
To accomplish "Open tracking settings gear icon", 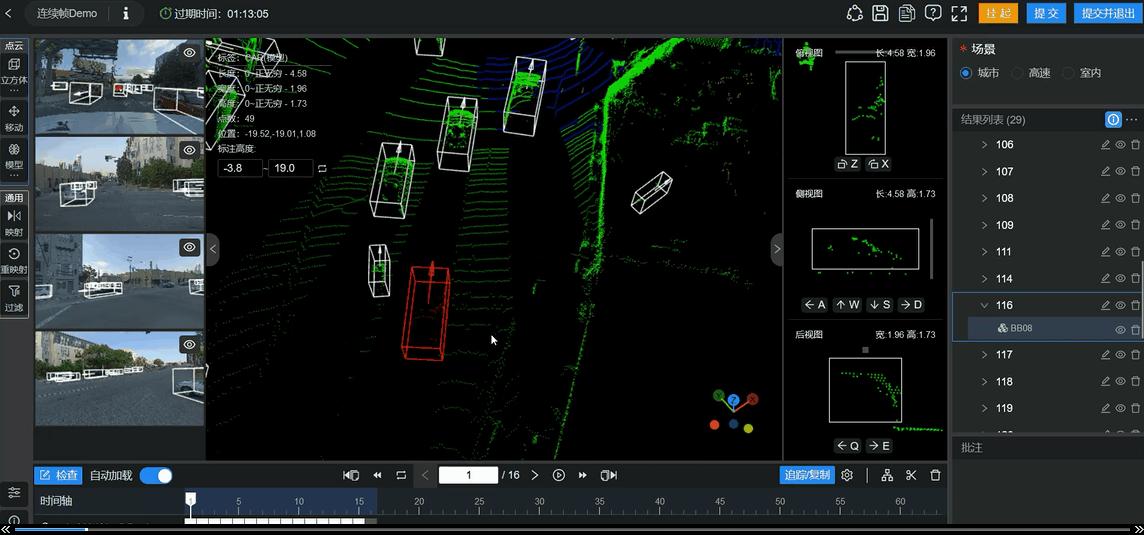I will (x=847, y=475).
